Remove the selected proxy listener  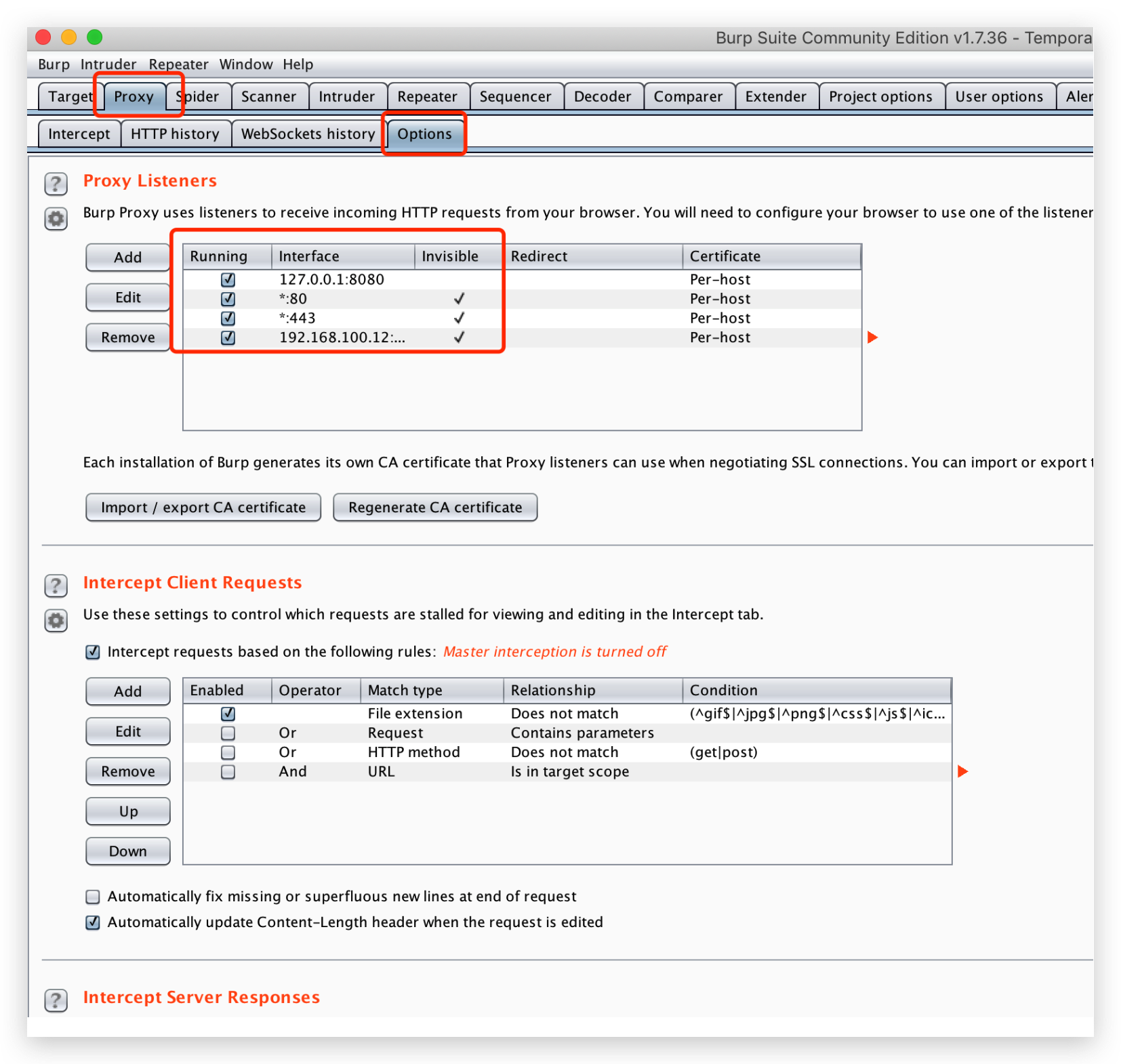point(128,337)
